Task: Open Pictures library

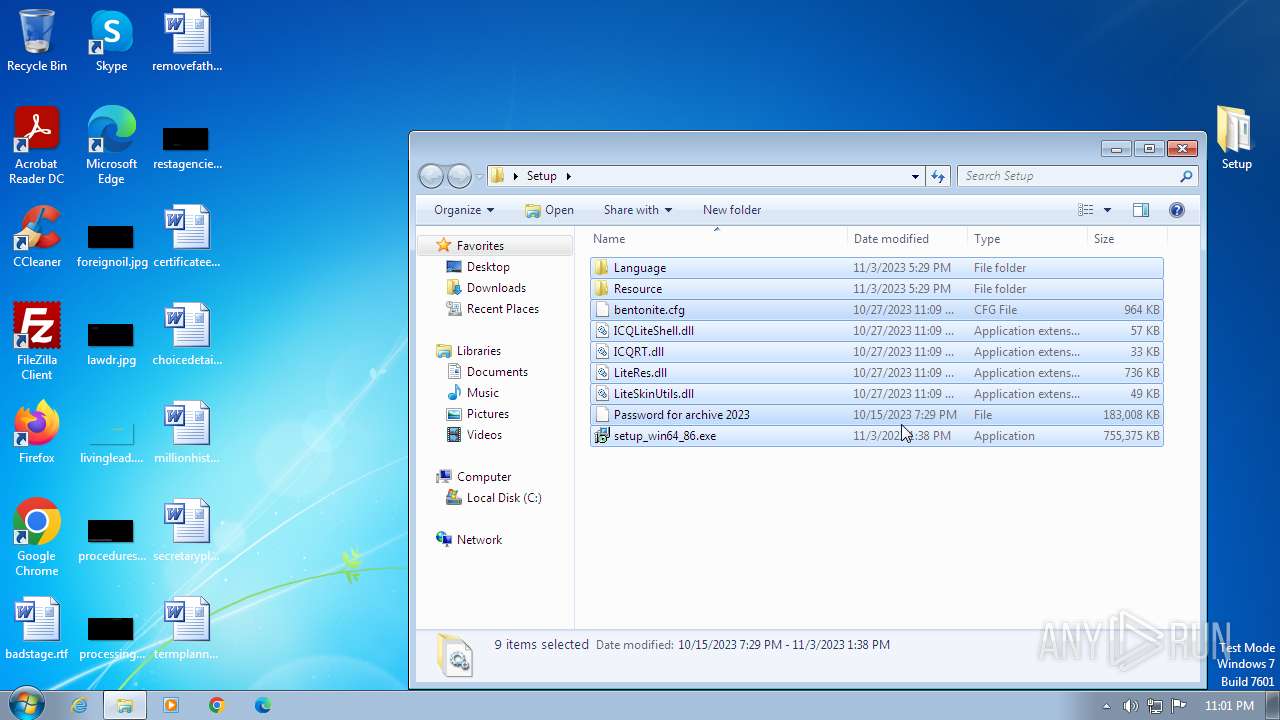Action: 487,414
